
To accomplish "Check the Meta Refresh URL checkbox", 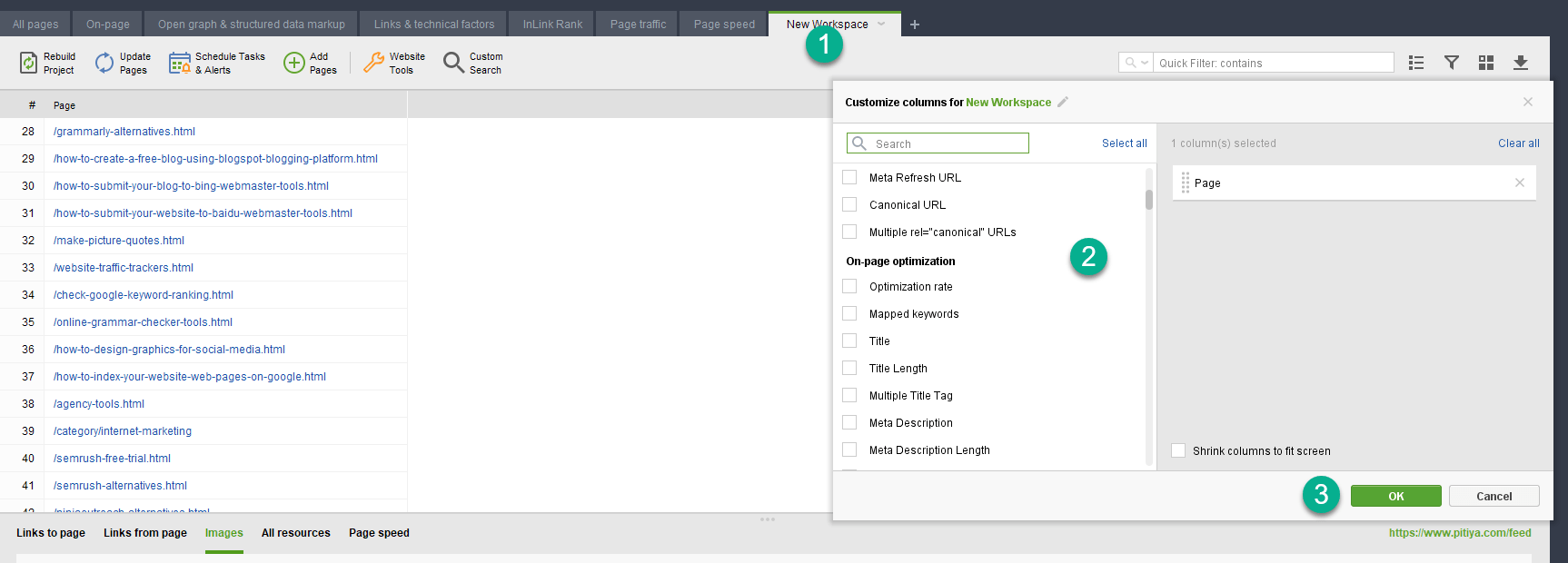I will coord(849,177).
